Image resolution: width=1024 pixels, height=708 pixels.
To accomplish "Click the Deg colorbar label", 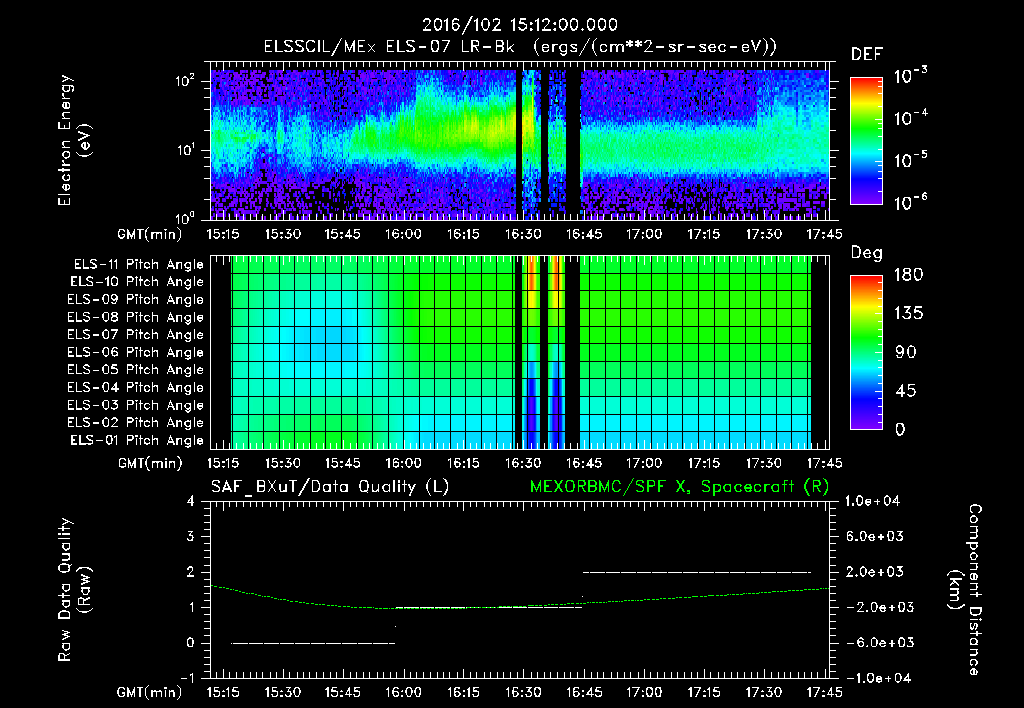I will point(867,253).
